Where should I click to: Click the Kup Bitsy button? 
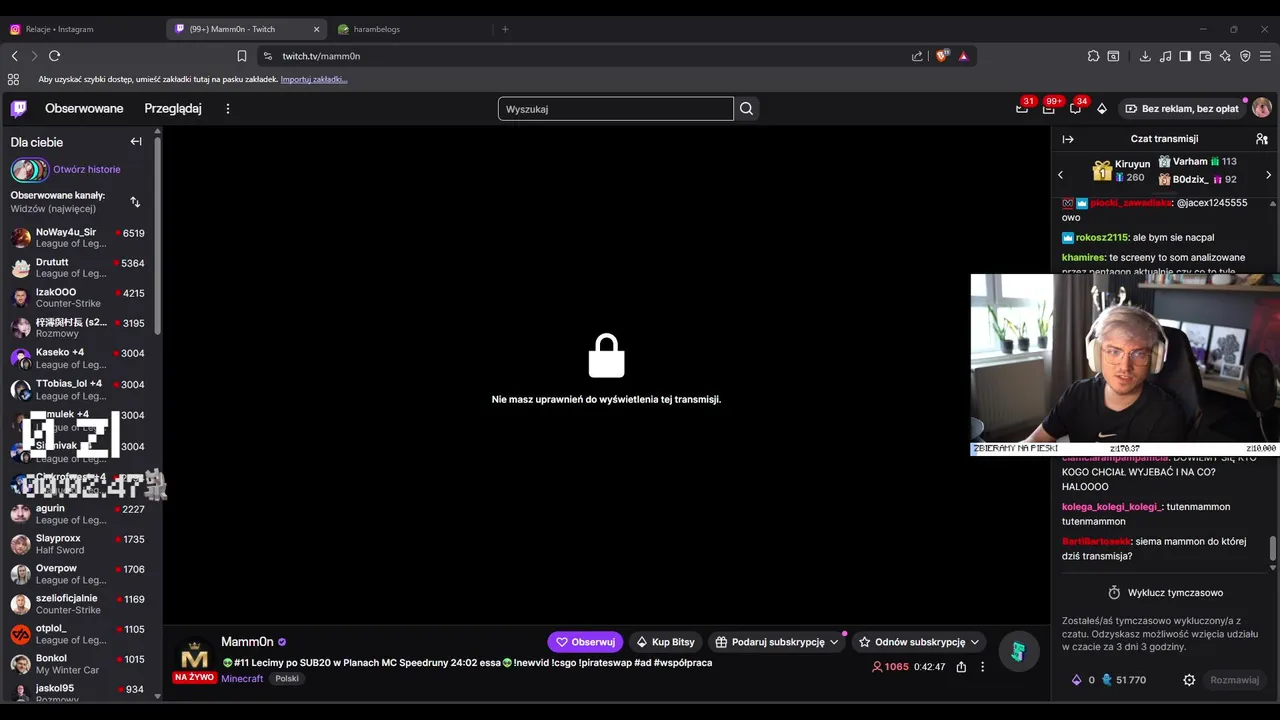point(665,642)
